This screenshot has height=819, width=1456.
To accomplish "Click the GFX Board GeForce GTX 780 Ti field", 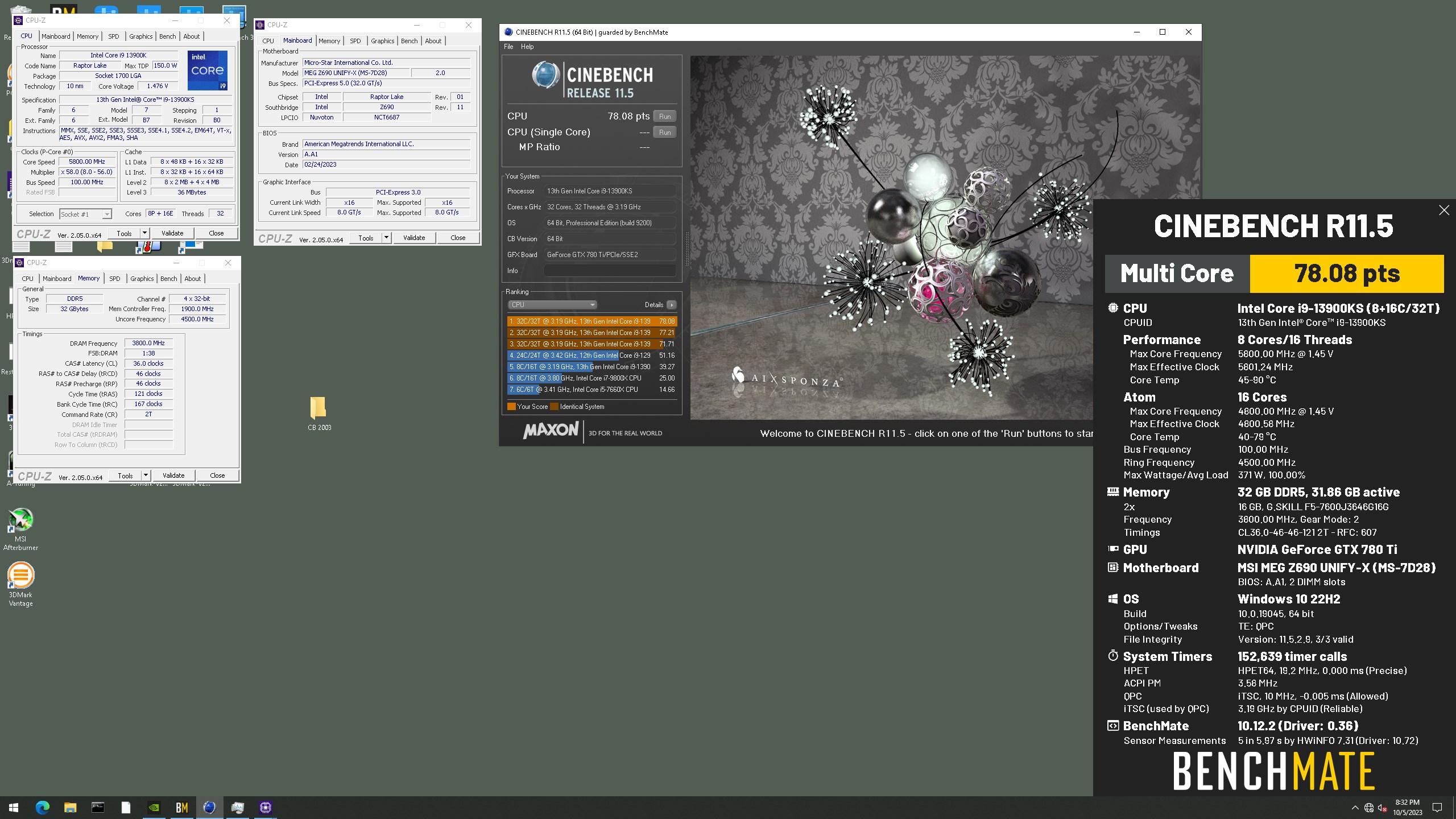I will click(x=610, y=255).
